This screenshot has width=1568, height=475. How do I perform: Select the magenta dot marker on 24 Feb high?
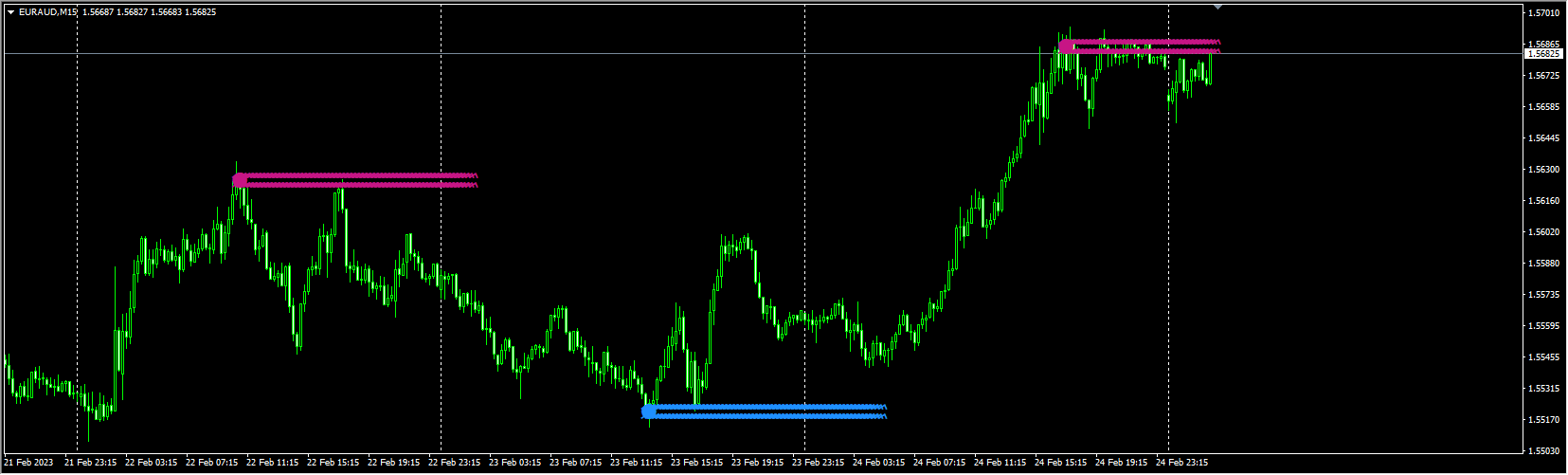click(1066, 46)
